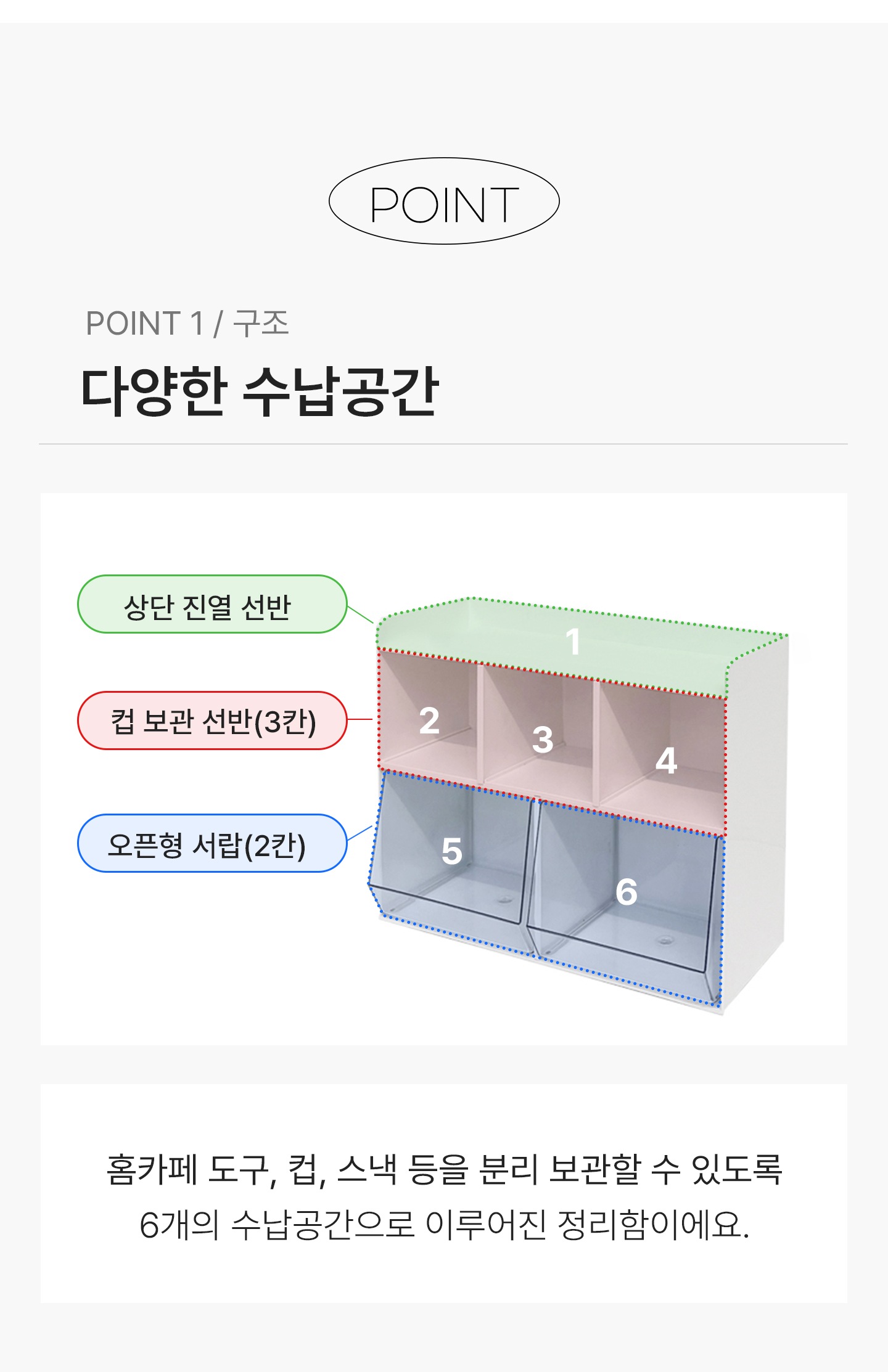
Task: Click the blue connector line to drawers
Action: (x=360, y=833)
